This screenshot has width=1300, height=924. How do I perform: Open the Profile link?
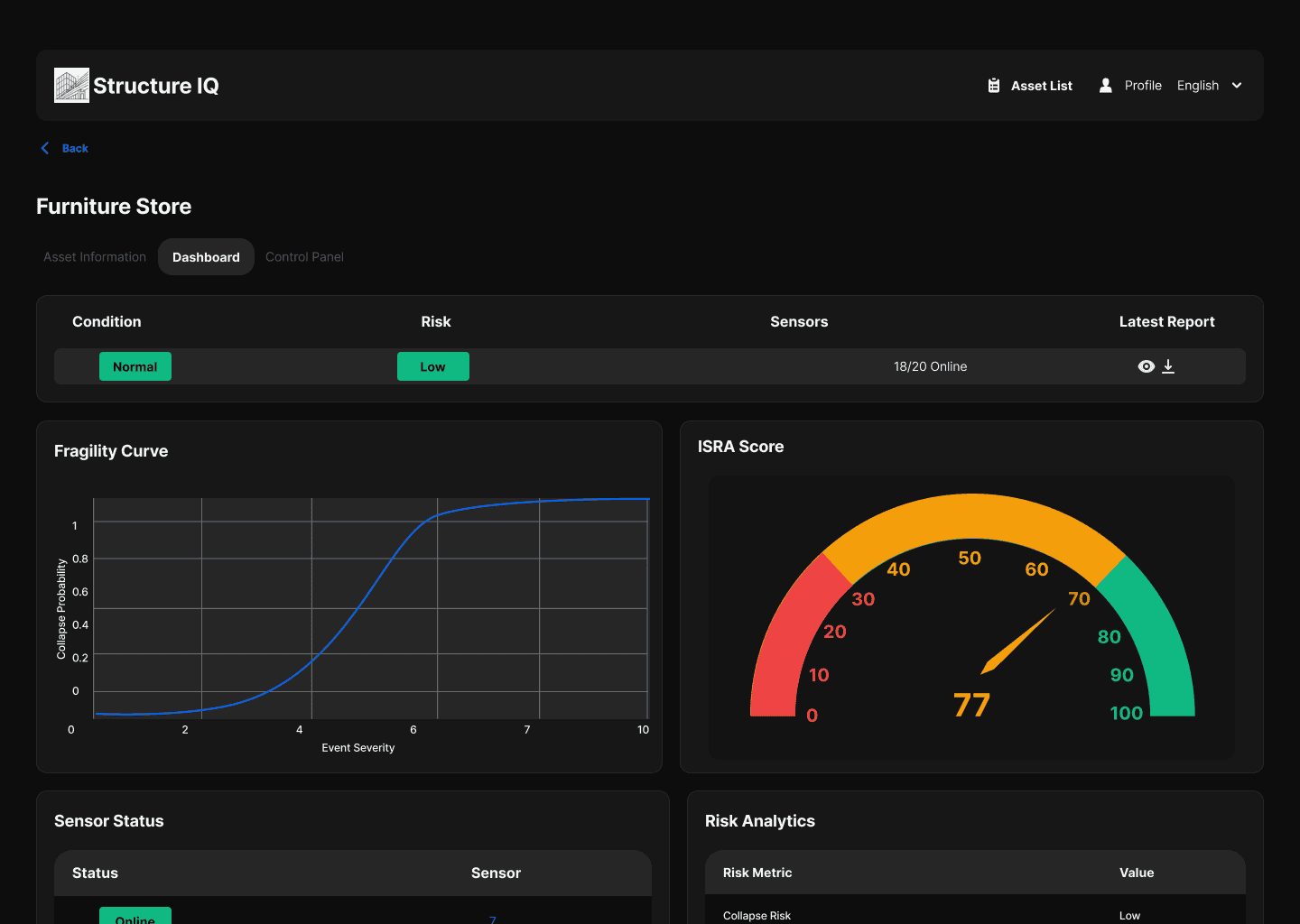pos(1143,86)
